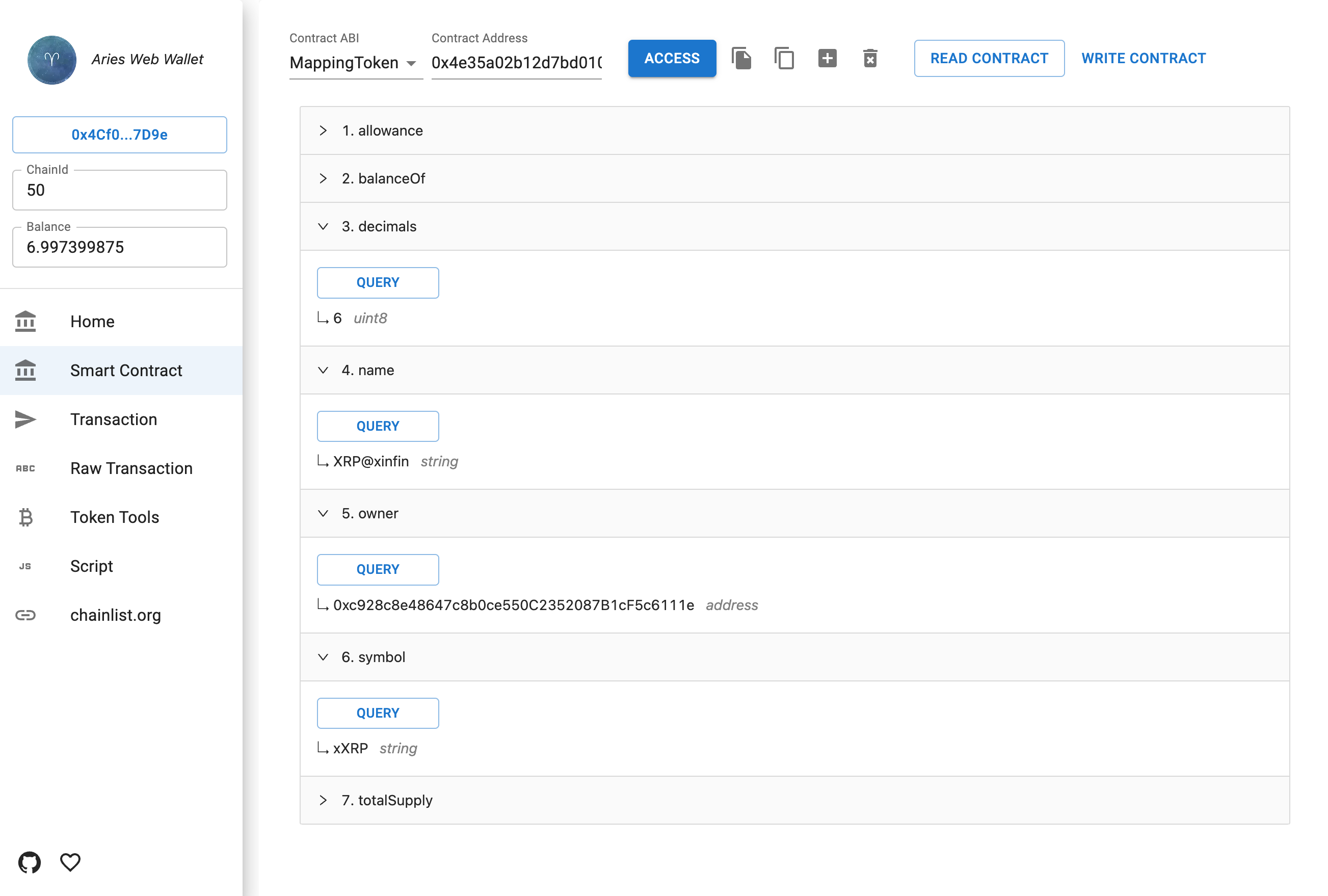Click the delete contract trash icon
1328x896 pixels.
click(869, 58)
